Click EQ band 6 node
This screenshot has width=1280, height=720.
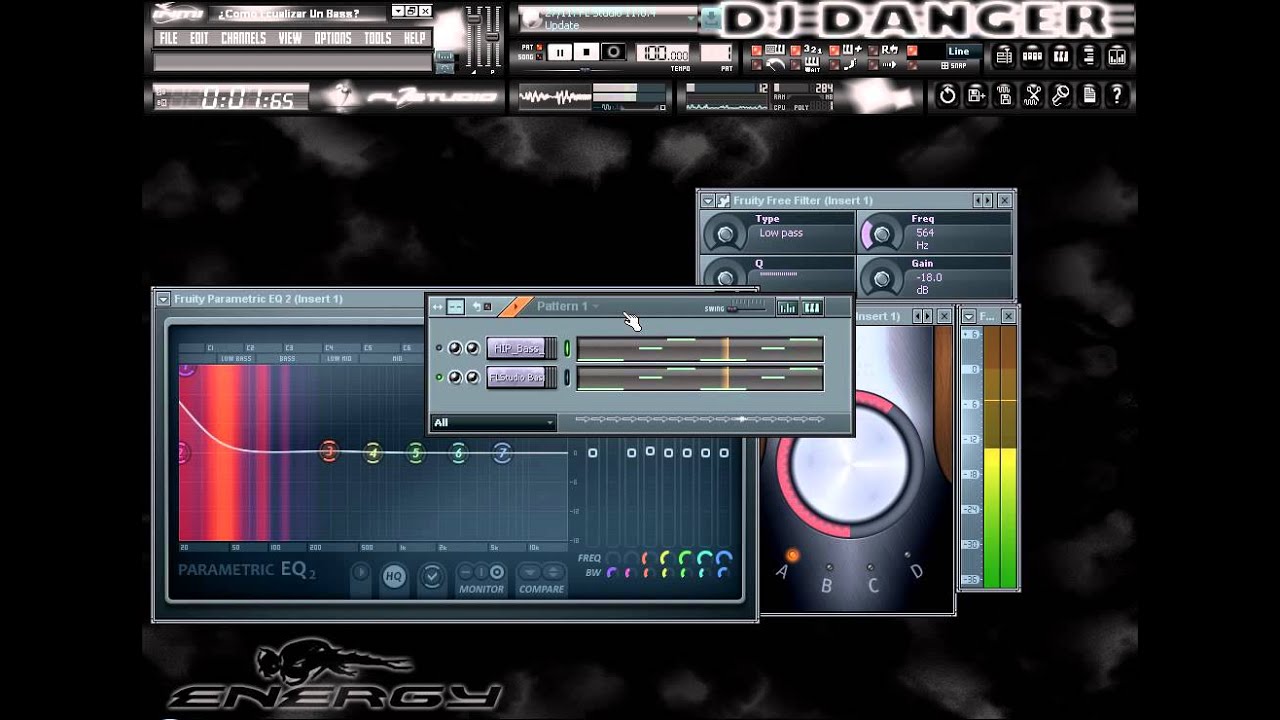coord(459,453)
